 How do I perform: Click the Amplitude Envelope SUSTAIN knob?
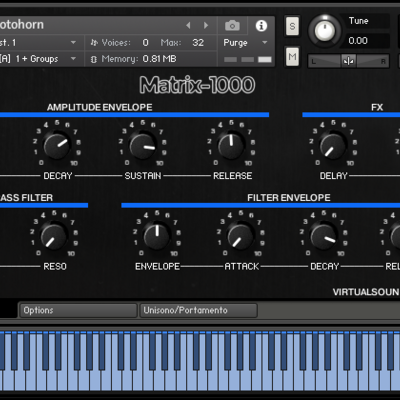pos(143,146)
